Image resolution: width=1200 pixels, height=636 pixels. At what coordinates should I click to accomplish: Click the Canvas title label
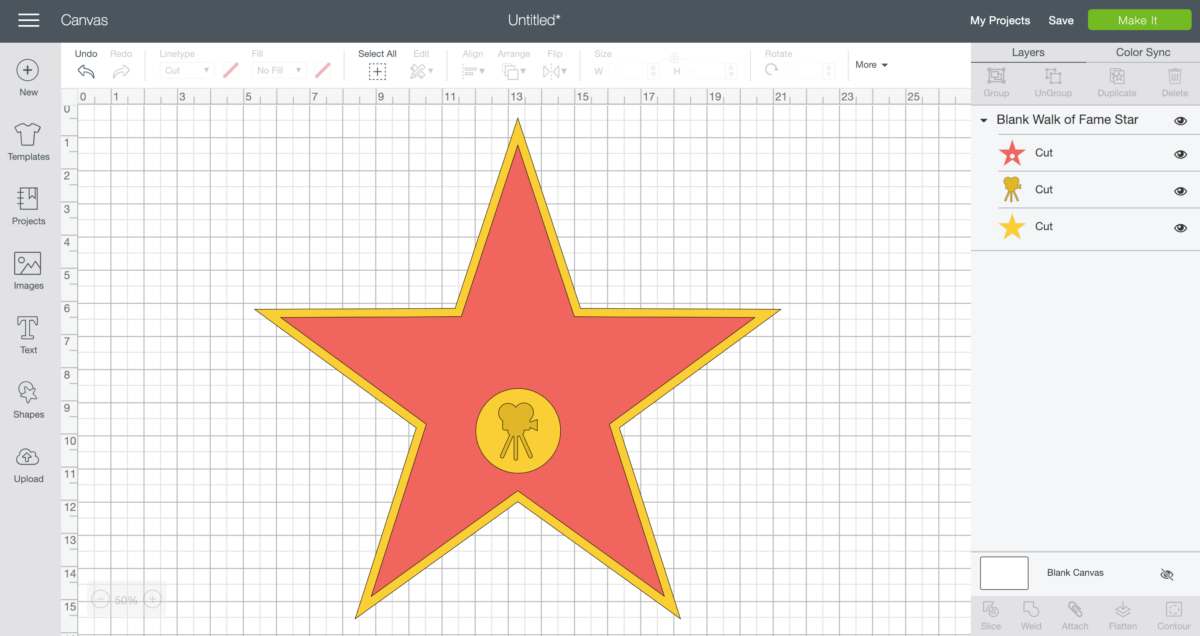click(x=84, y=20)
